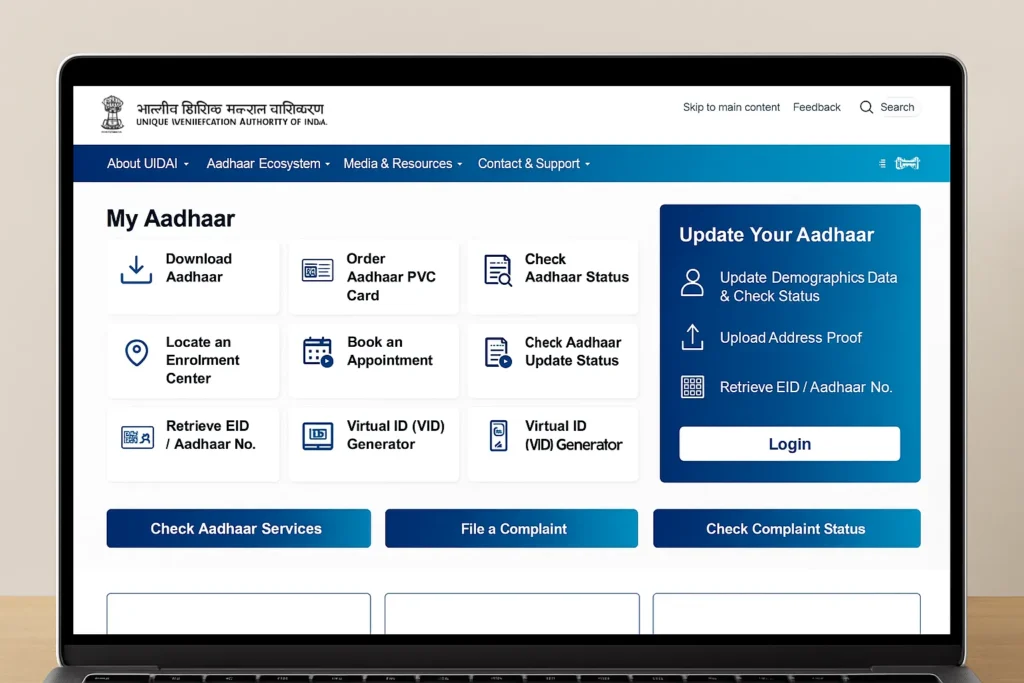The width and height of the screenshot is (1024, 683).
Task: Click the Order Aadhaar PVC Card icon
Action: pos(317,270)
